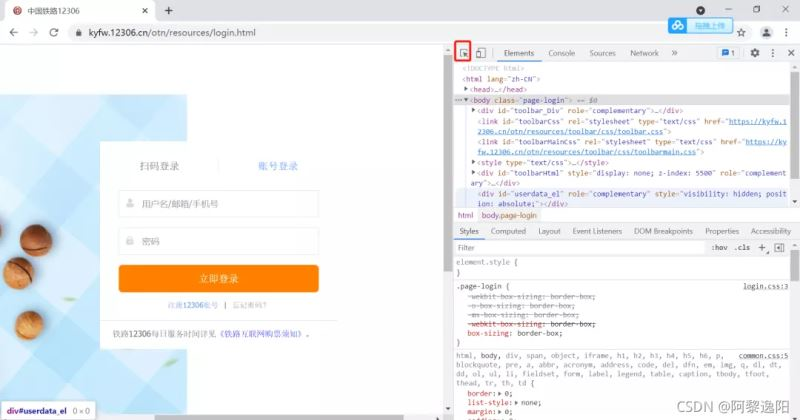This screenshot has width=800, height=420.
Task: Switch to the Console tab
Action: coord(561,53)
